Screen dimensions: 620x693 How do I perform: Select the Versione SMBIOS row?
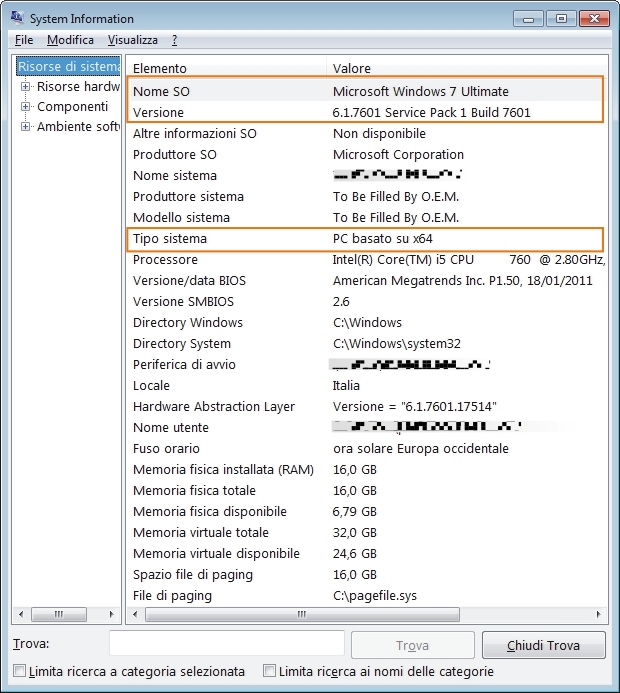[x=366, y=301]
